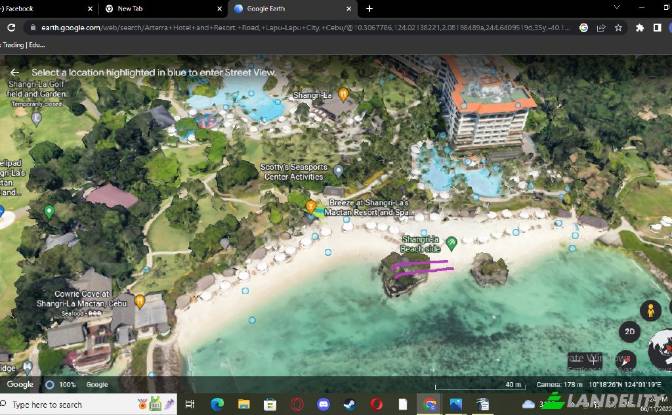
Task: Open a new browser tab with plus button
Action: [369, 8]
